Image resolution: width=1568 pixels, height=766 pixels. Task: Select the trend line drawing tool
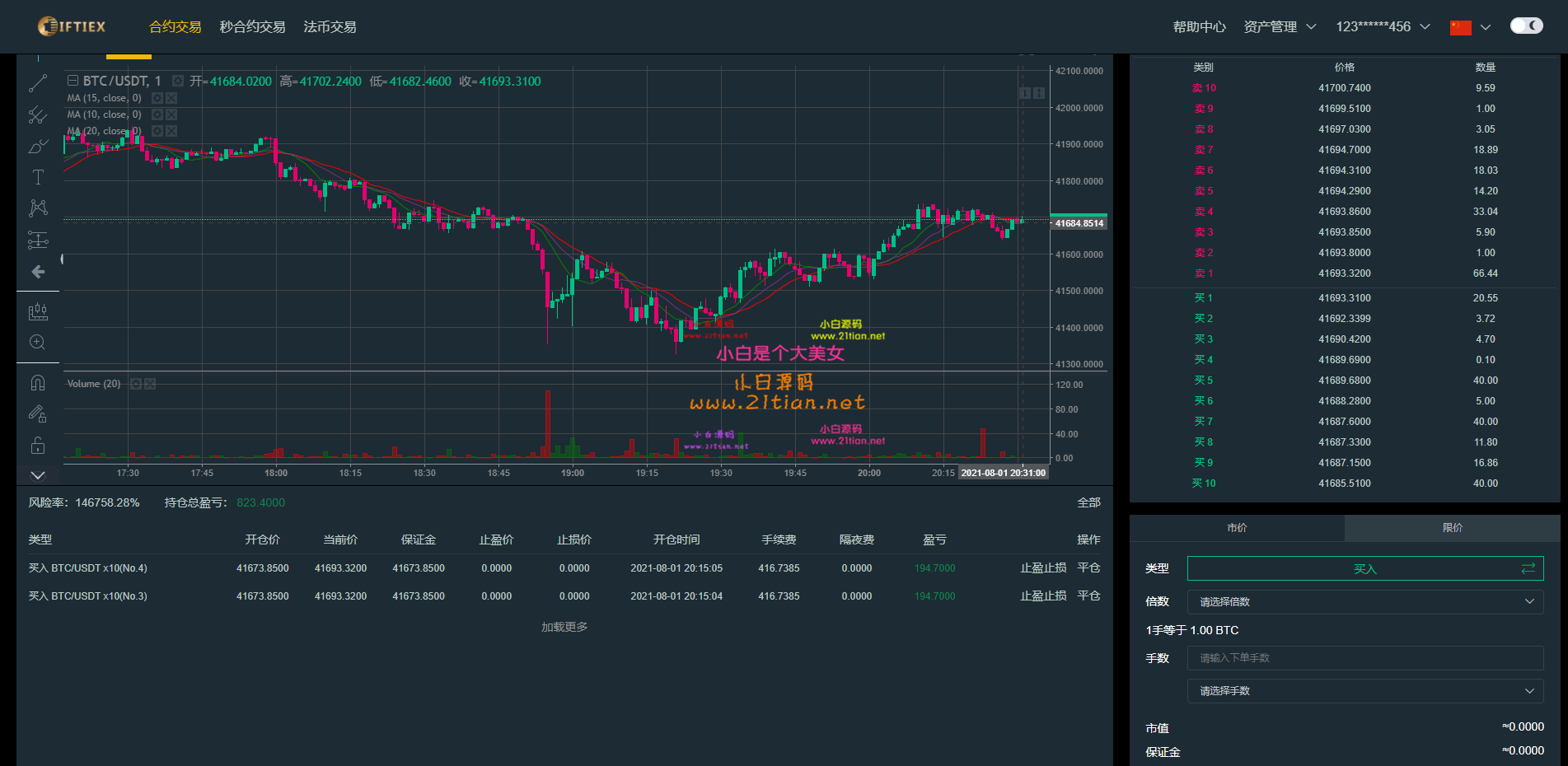point(38,83)
